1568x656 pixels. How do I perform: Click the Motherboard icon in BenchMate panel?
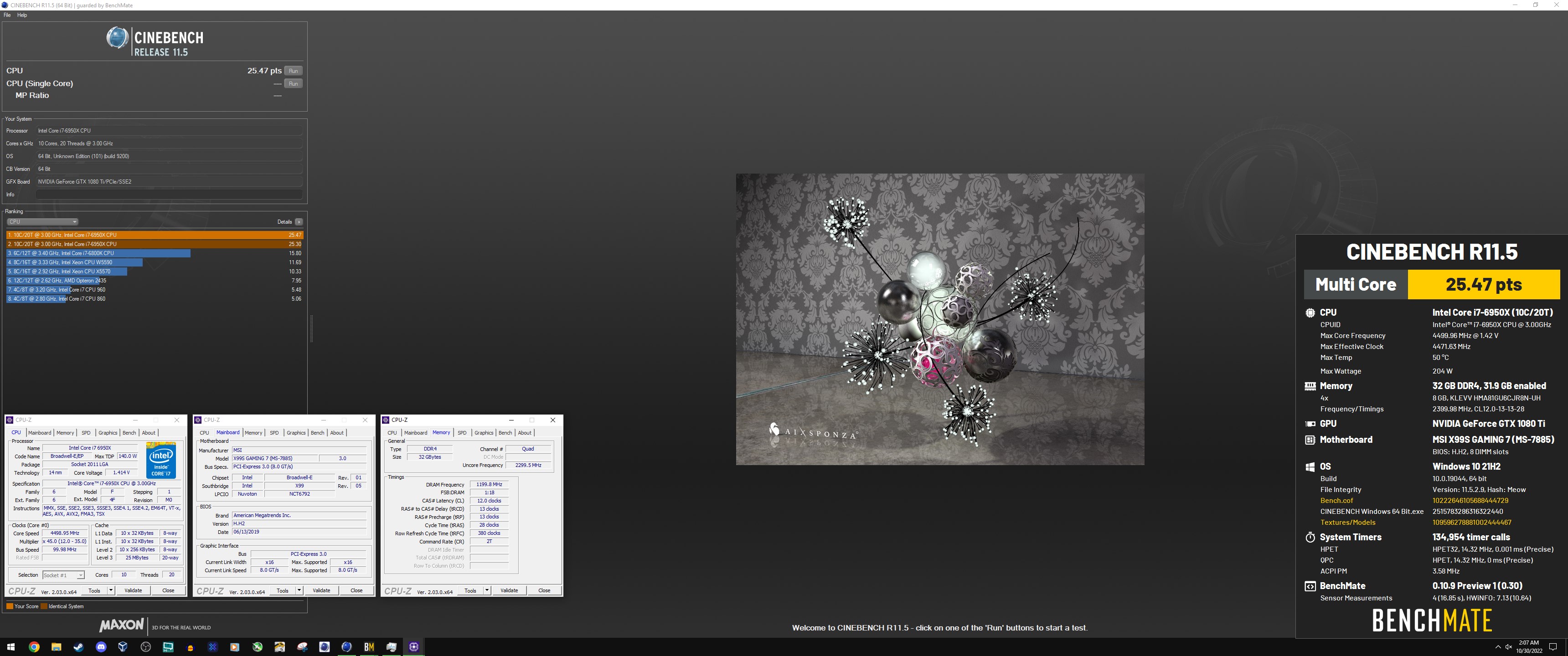coord(1310,440)
